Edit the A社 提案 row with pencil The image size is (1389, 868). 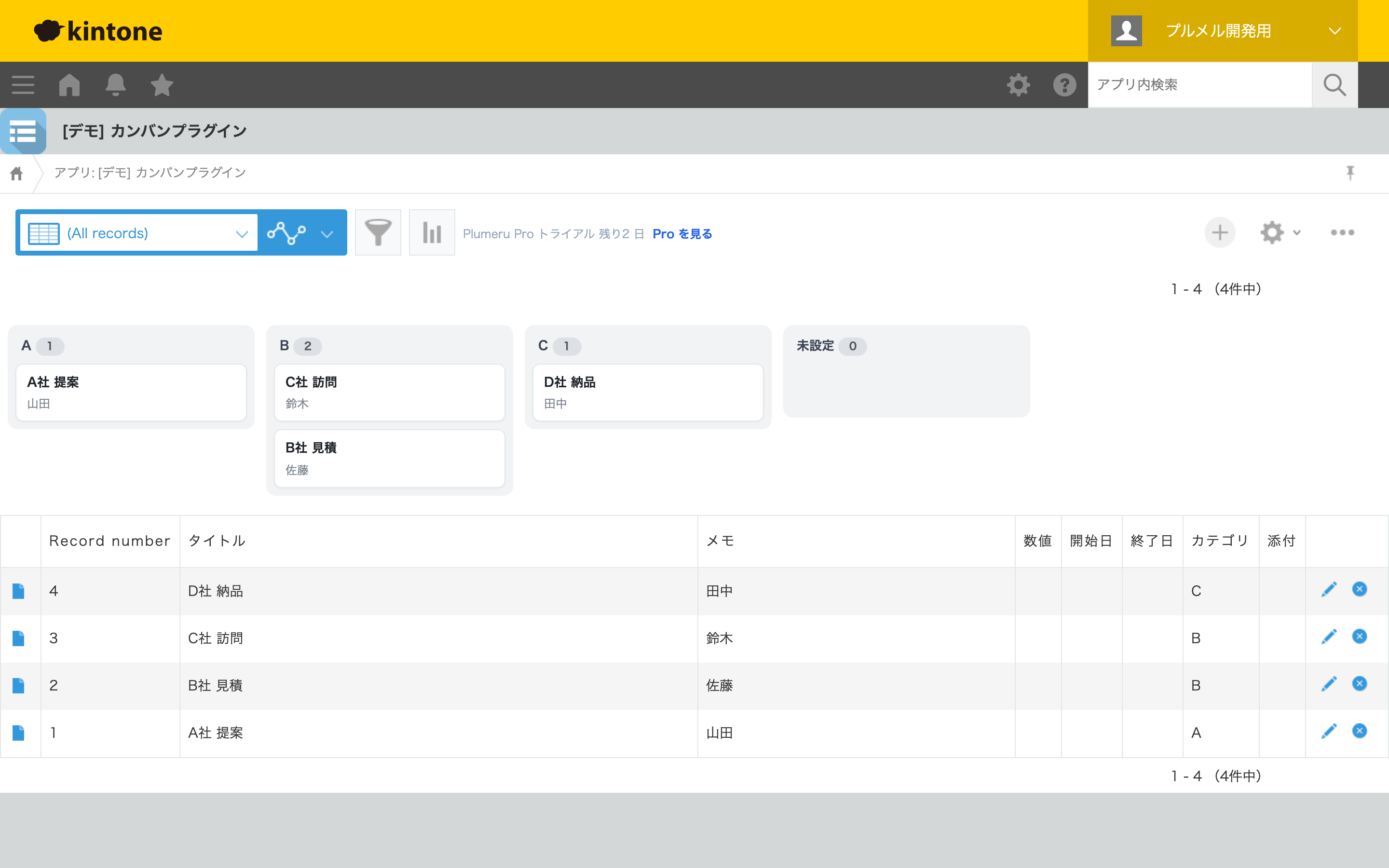click(1329, 732)
